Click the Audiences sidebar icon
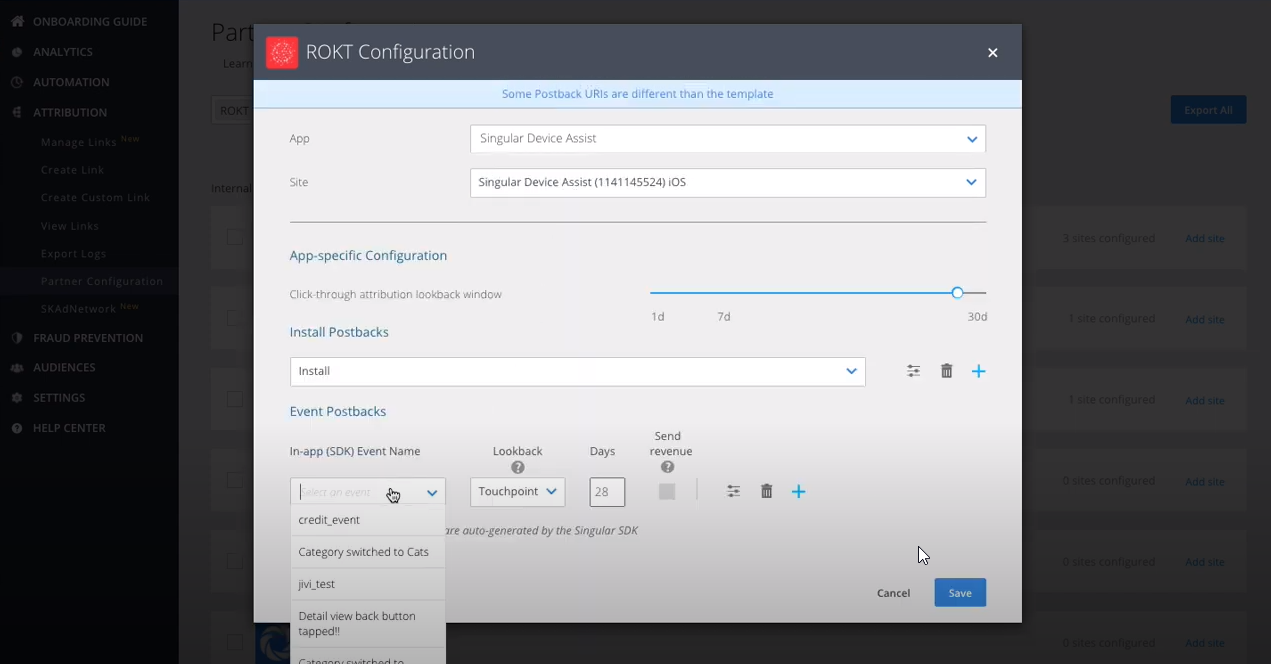The image size is (1271, 664). tap(17, 367)
